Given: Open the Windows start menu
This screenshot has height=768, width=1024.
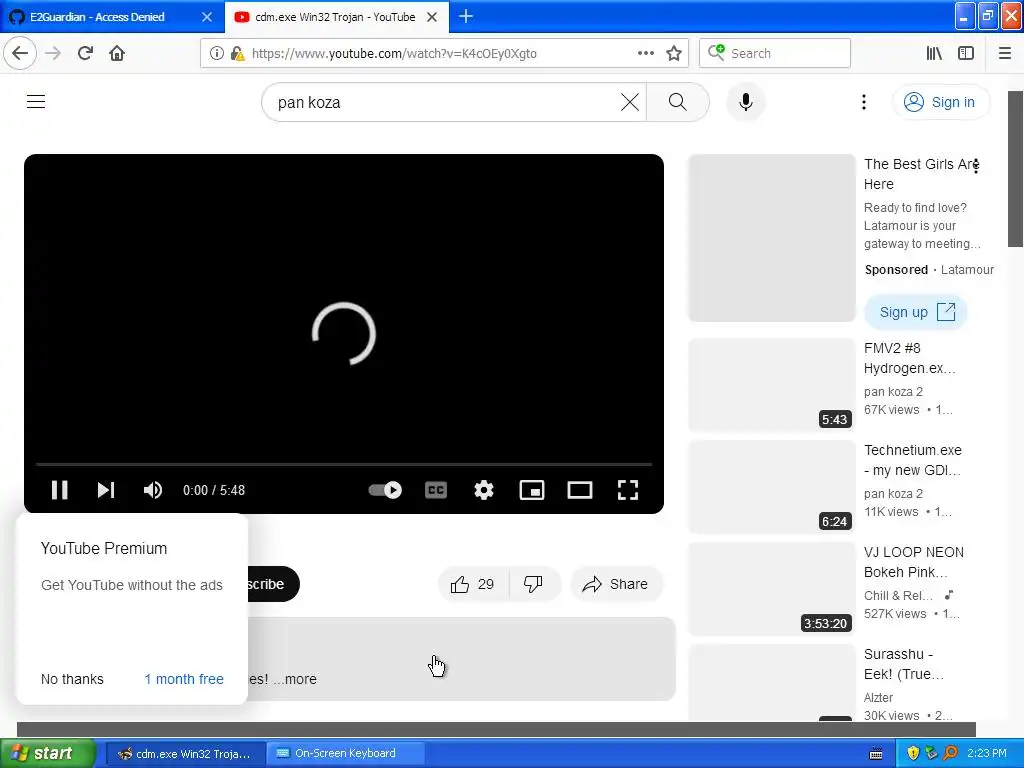Looking at the screenshot, I should [x=47, y=754].
